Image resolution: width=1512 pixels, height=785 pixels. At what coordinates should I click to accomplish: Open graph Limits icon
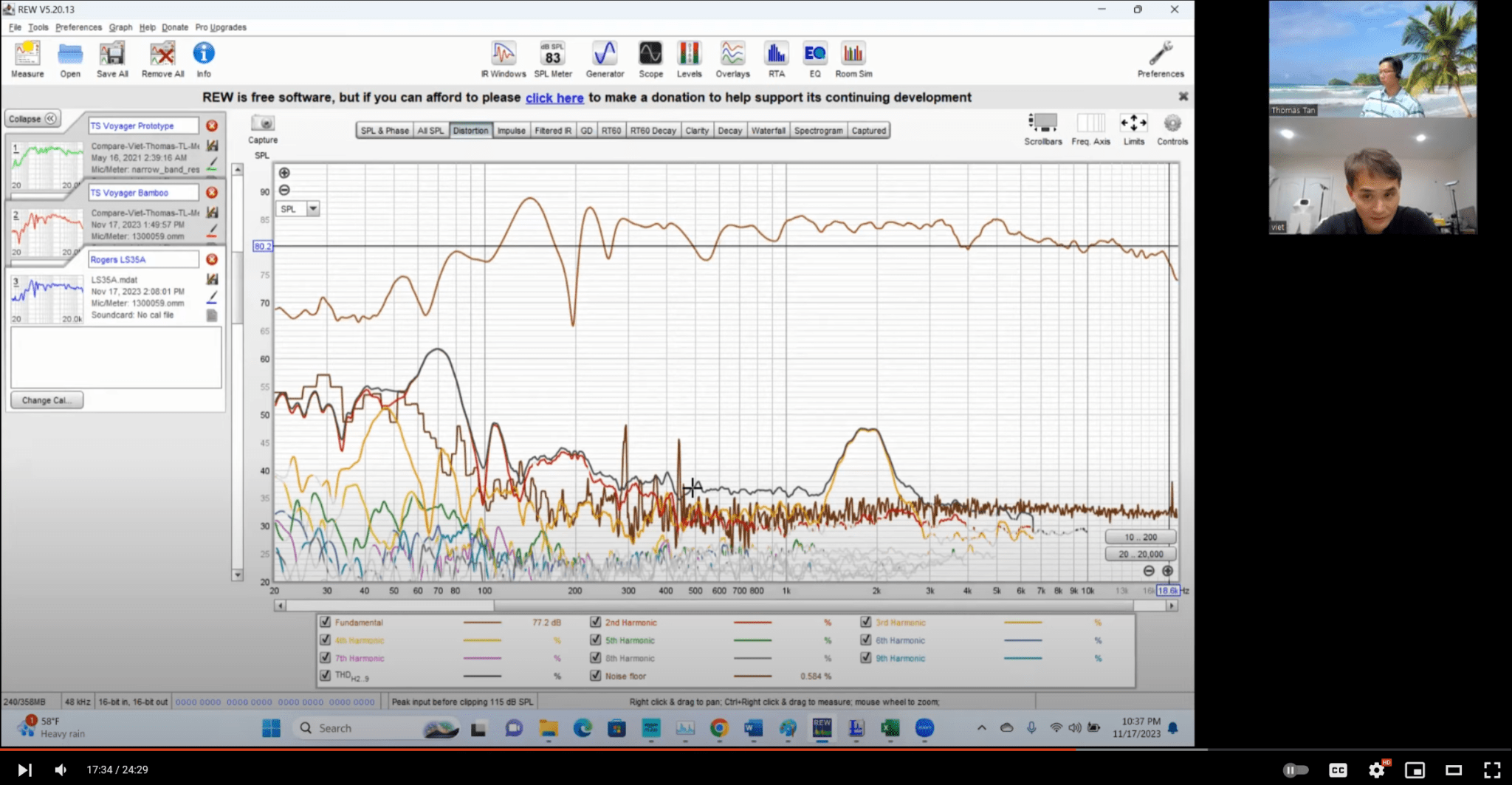click(x=1133, y=123)
